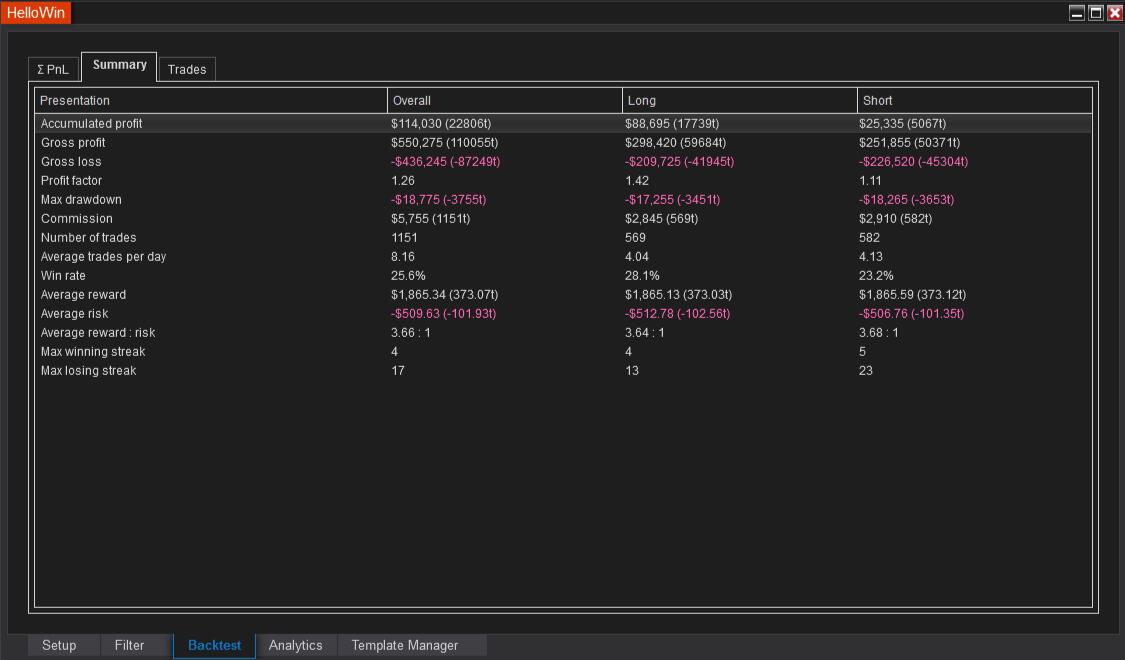Click the Presentation column header
Image resolution: width=1125 pixels, height=660 pixels.
click(211, 100)
